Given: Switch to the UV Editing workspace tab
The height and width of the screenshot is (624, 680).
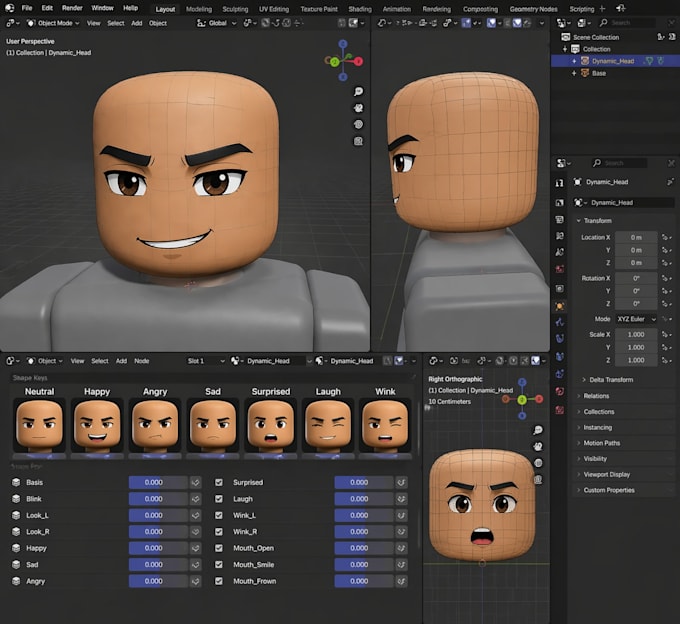Looking at the screenshot, I should (x=274, y=9).
